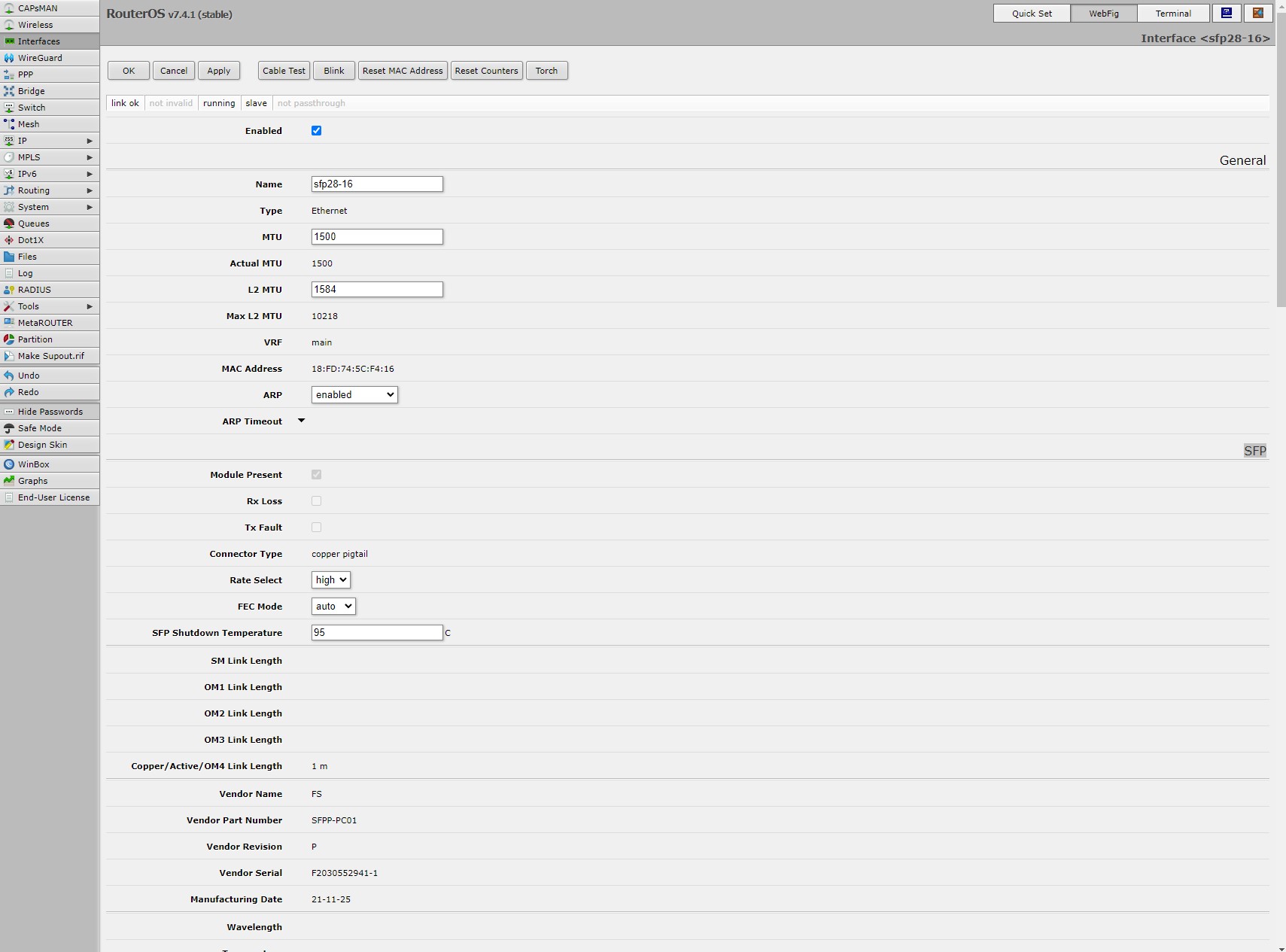The width and height of the screenshot is (1286, 952).
Task: Click the Redo arrow icon
Action: point(9,392)
